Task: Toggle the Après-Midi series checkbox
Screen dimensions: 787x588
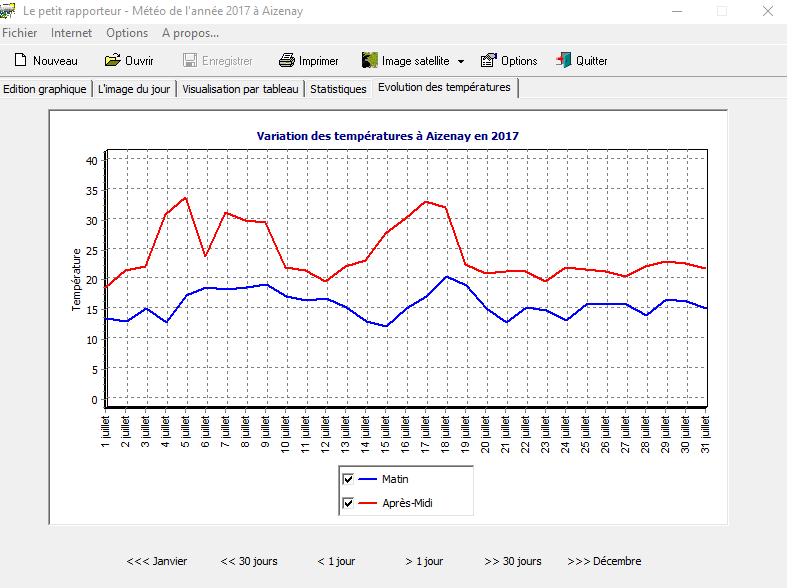Action: [348, 503]
